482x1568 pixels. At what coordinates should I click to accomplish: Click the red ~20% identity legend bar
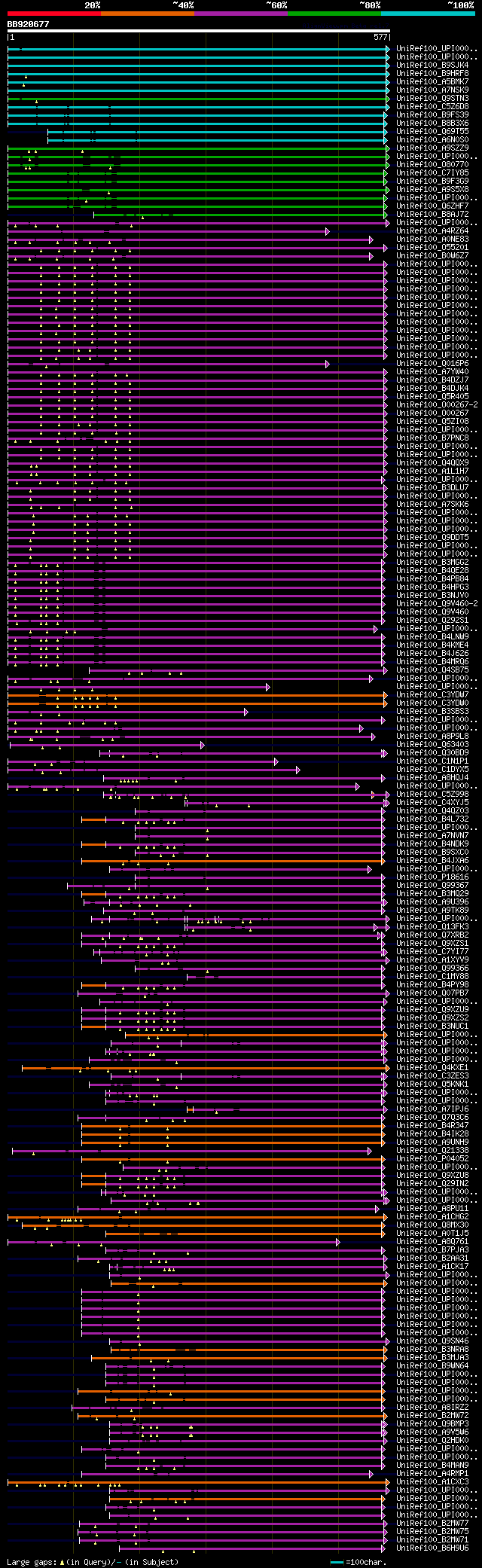click(53, 13)
